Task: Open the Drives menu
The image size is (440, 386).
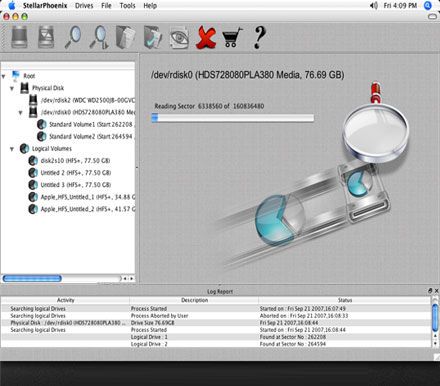Action: [x=84, y=6]
